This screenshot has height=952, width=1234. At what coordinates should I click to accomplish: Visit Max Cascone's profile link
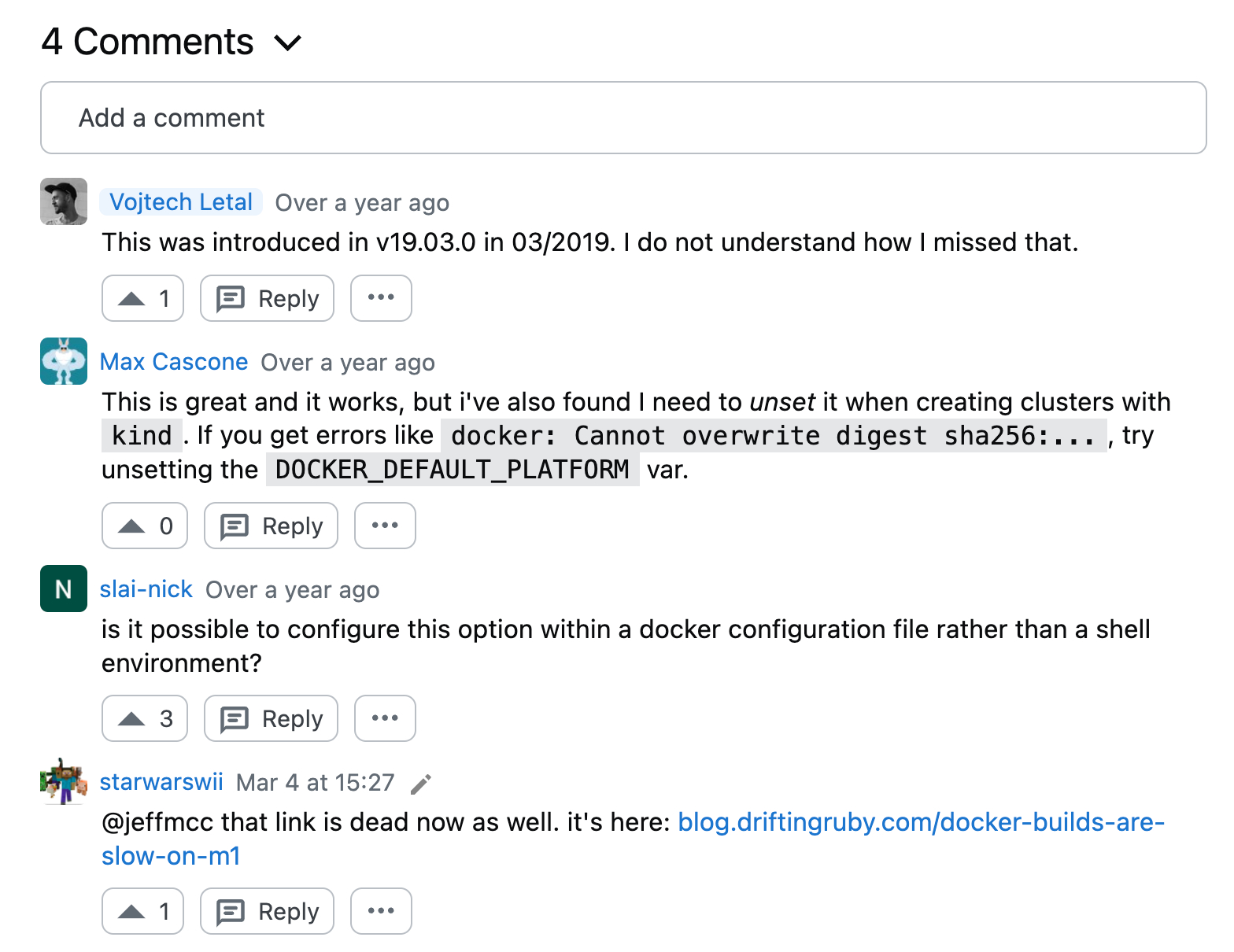click(x=174, y=362)
